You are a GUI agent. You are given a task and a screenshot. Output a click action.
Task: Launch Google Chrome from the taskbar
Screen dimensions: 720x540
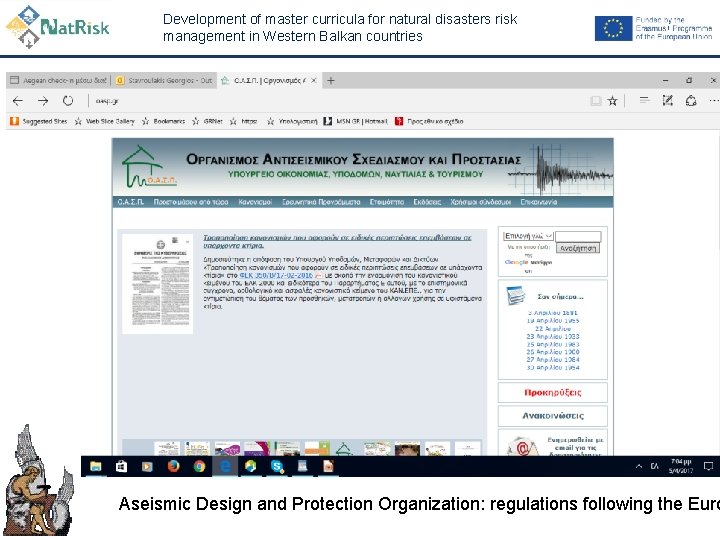(199, 467)
